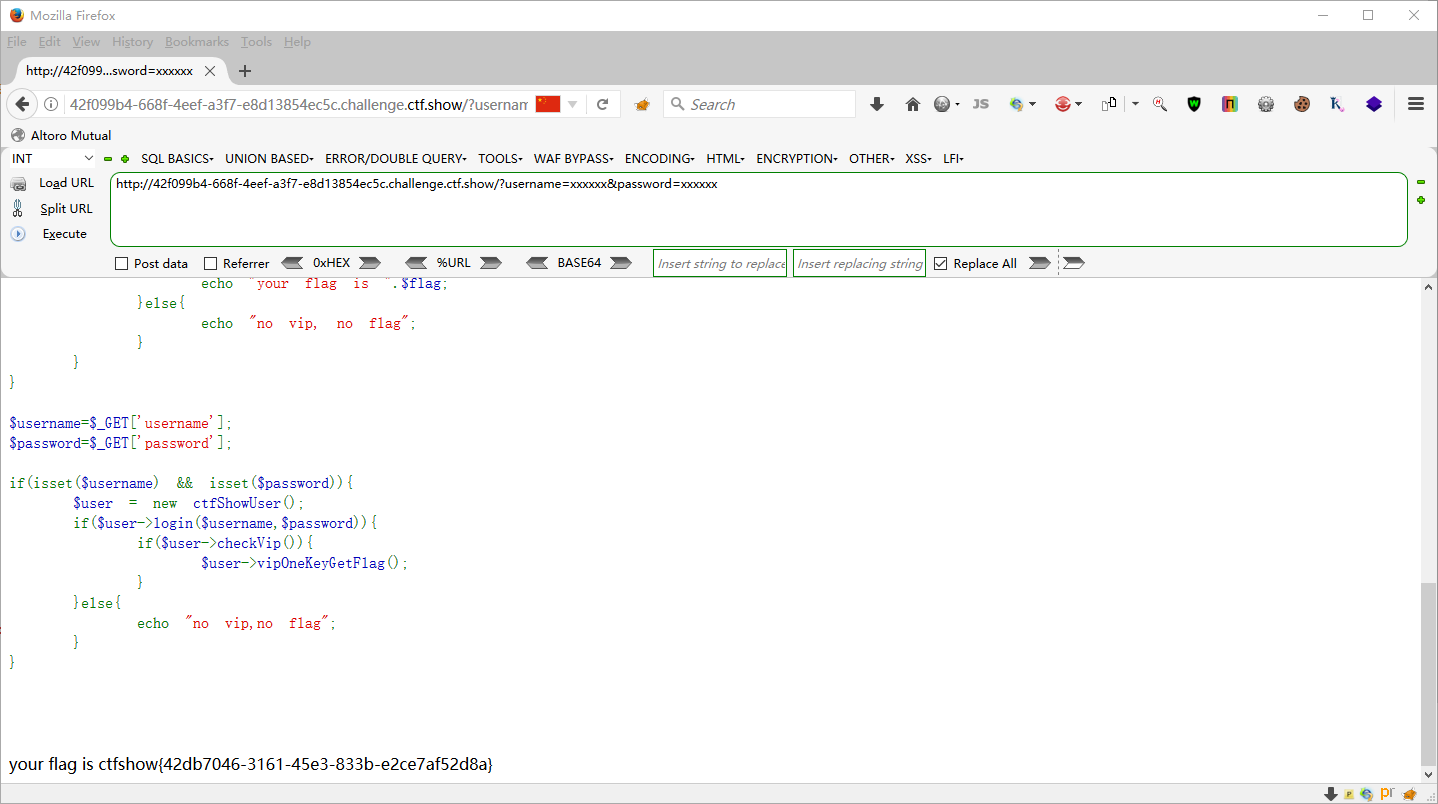
Task: Click right arrow after 0xHEX to encode
Action: tap(370, 263)
